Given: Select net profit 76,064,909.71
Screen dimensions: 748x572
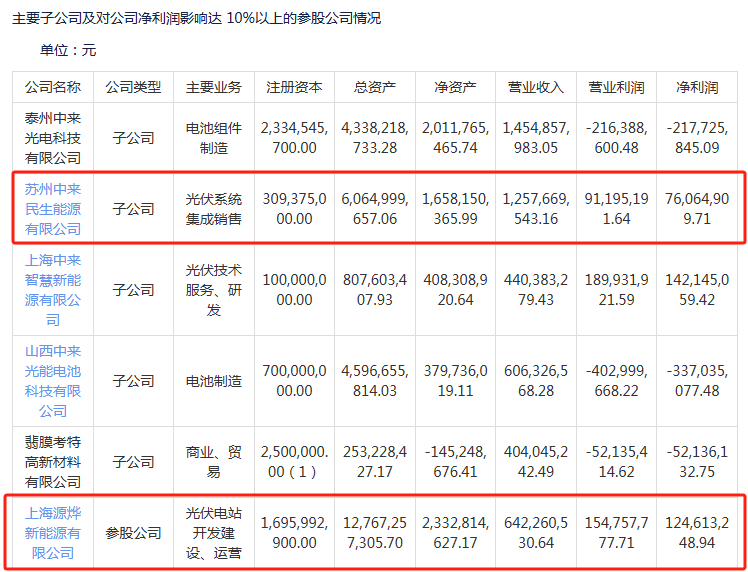Looking at the screenshot, I should tap(697, 209).
